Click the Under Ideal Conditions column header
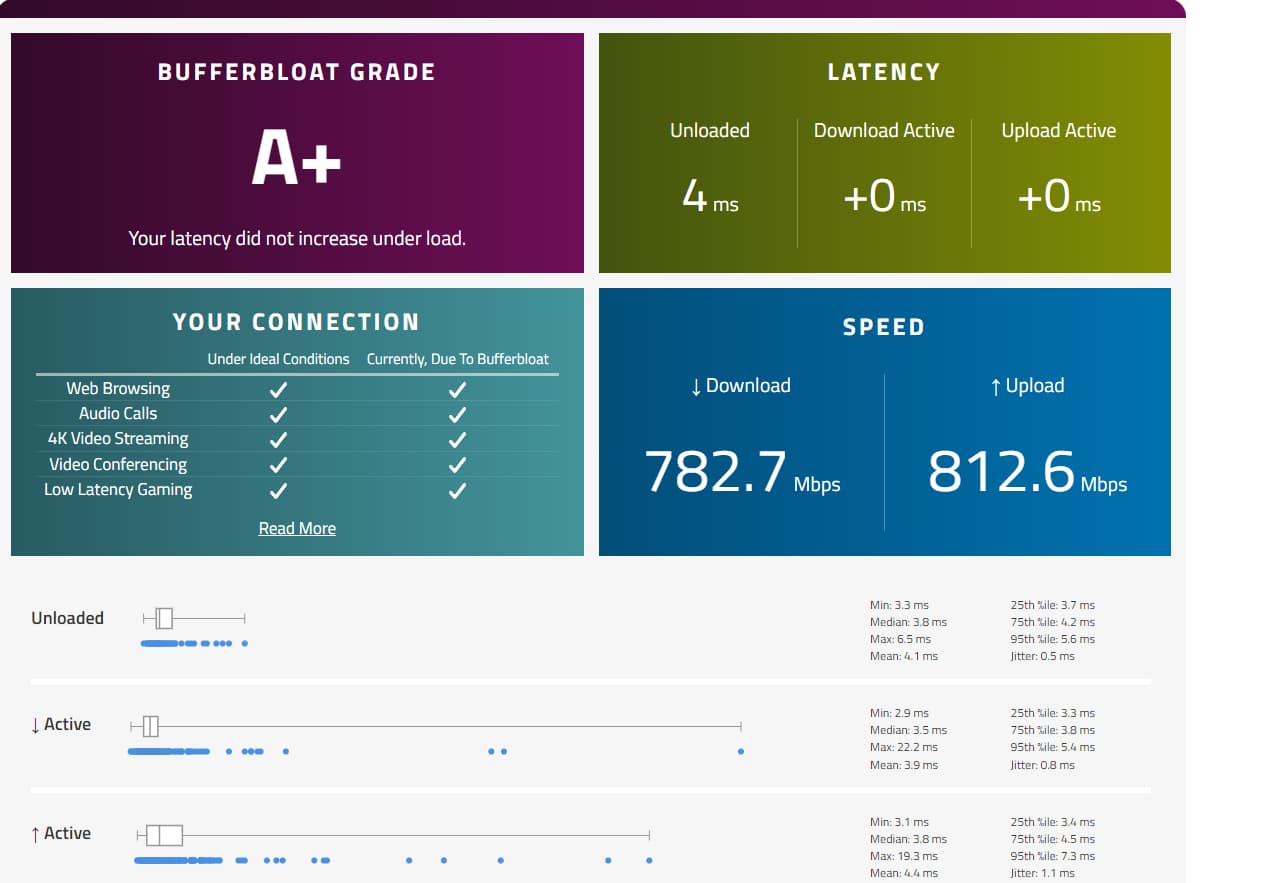The width and height of the screenshot is (1283, 883). point(278,359)
